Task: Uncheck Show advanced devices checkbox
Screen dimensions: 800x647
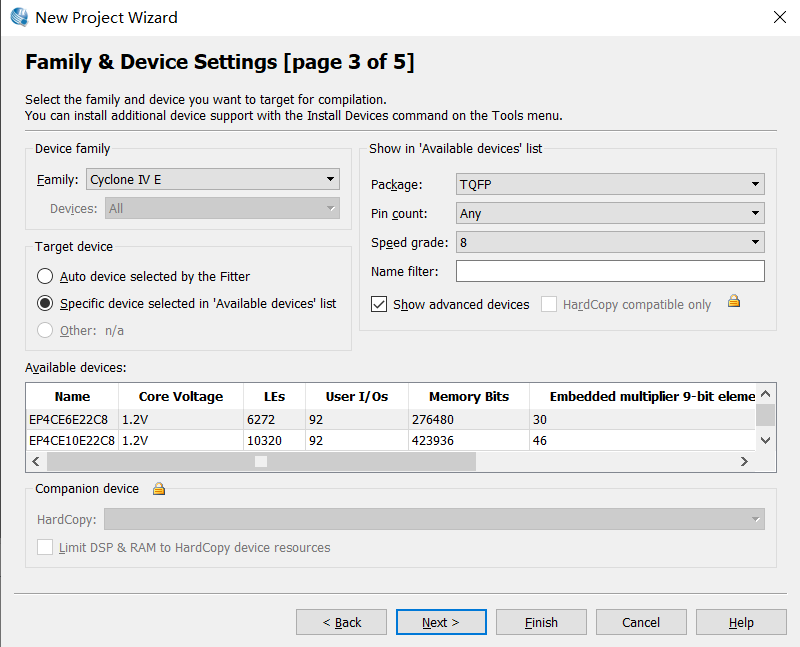Action: 379,304
